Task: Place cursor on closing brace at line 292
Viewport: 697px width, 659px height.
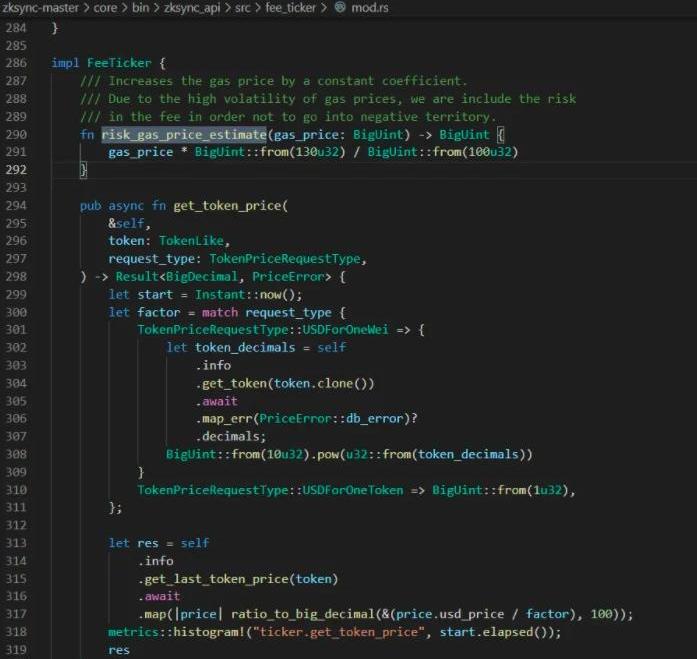Action: 84,170
